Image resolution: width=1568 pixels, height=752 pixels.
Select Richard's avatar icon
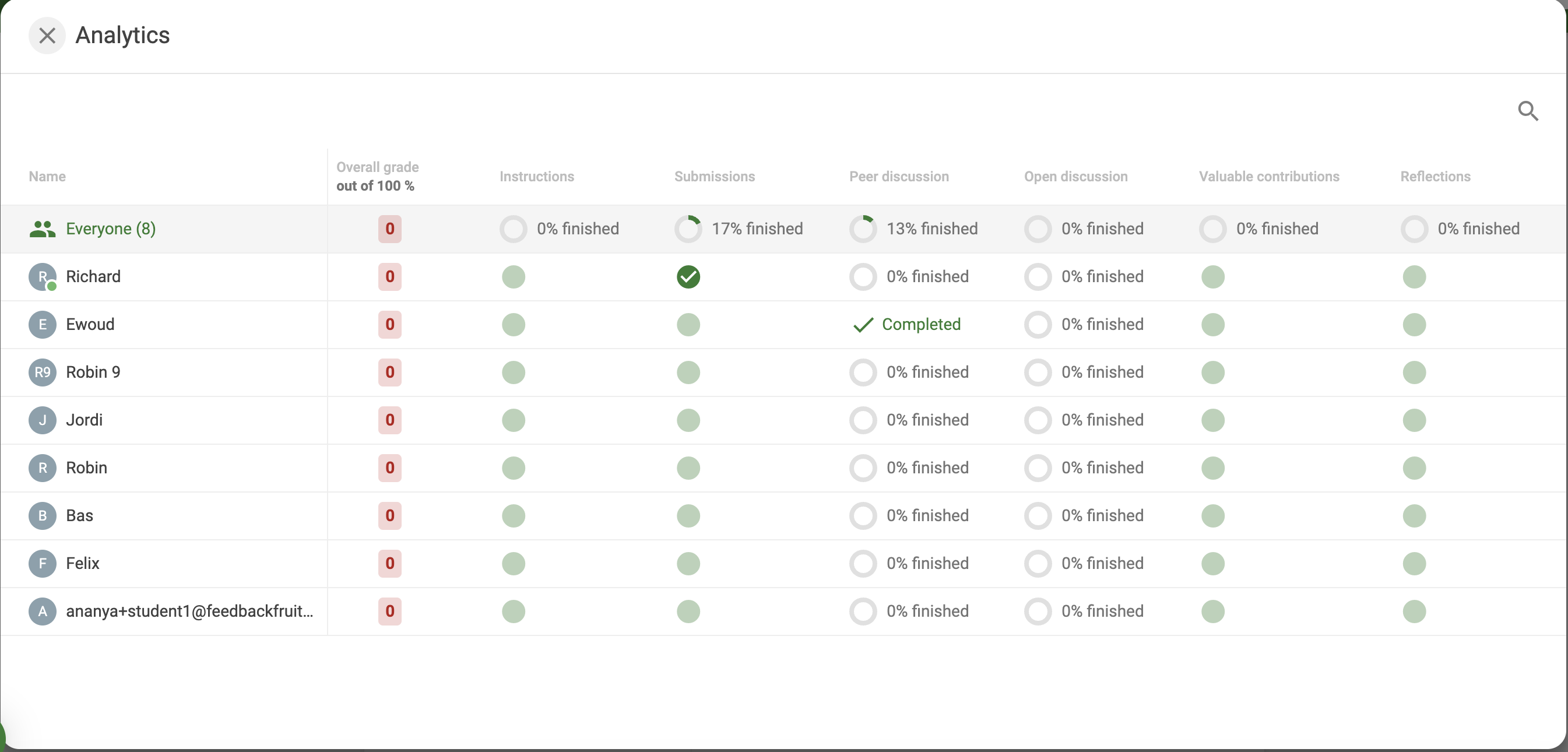click(x=43, y=276)
